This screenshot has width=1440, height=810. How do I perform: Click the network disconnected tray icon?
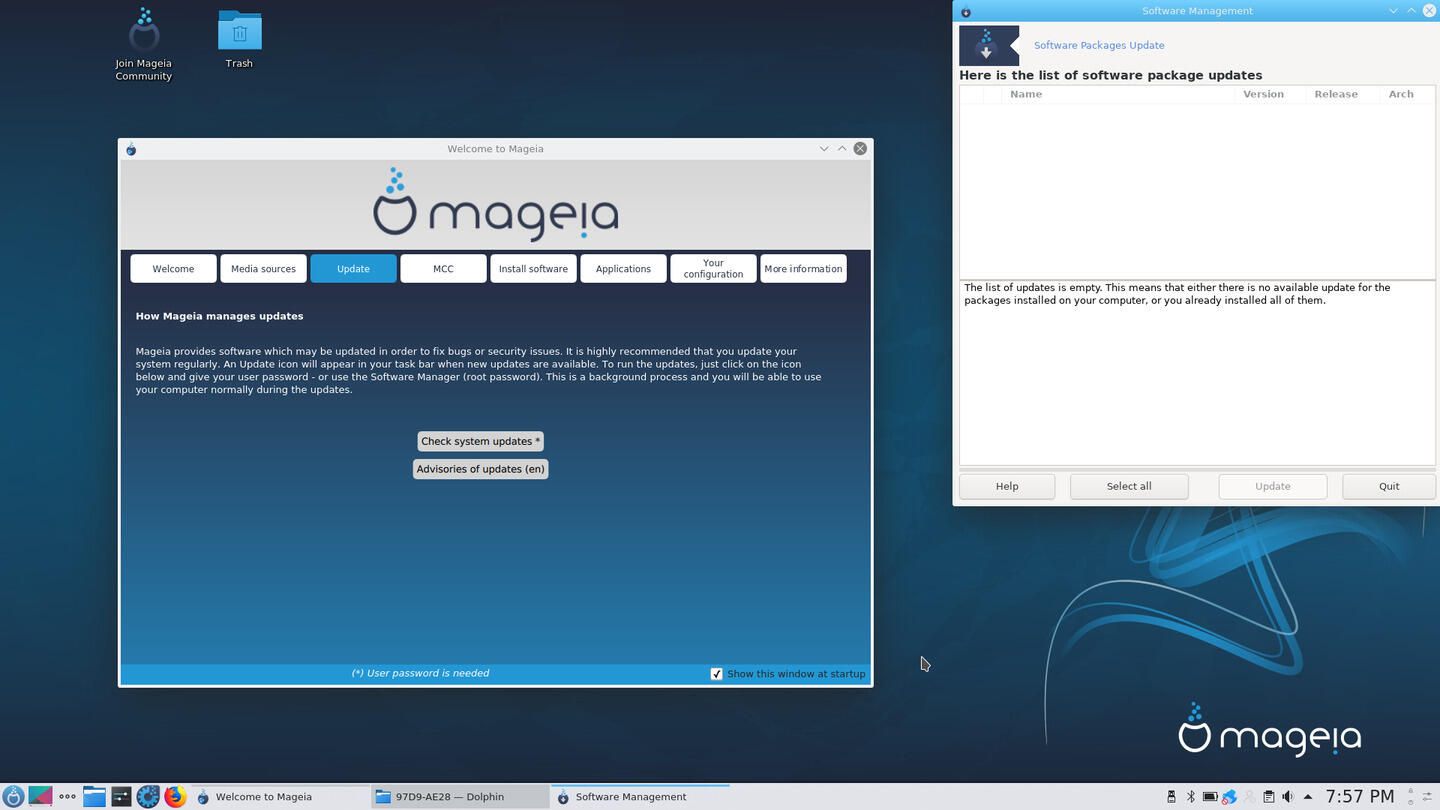coord(1229,797)
